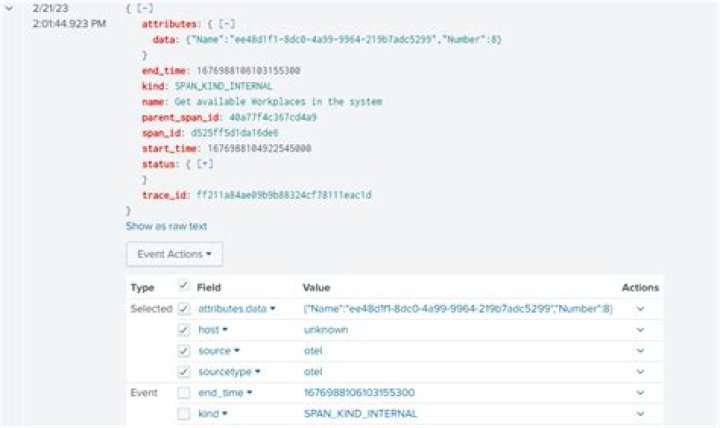The image size is (720, 428).
Task: Click the Actions column header
Action: tap(640, 287)
